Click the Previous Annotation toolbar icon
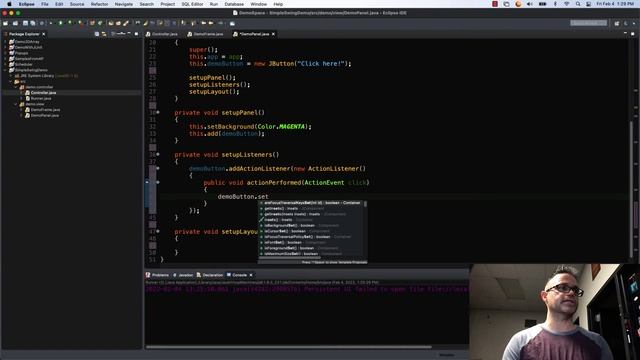This screenshot has height=360, width=640. click(193, 23)
